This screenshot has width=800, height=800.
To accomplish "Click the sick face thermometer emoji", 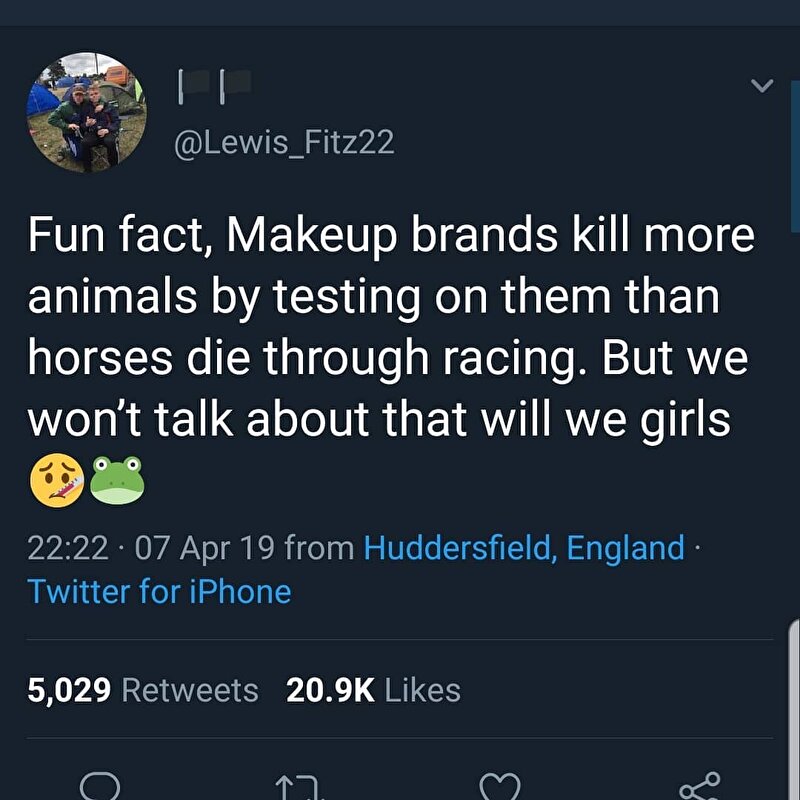I will [x=56, y=481].
